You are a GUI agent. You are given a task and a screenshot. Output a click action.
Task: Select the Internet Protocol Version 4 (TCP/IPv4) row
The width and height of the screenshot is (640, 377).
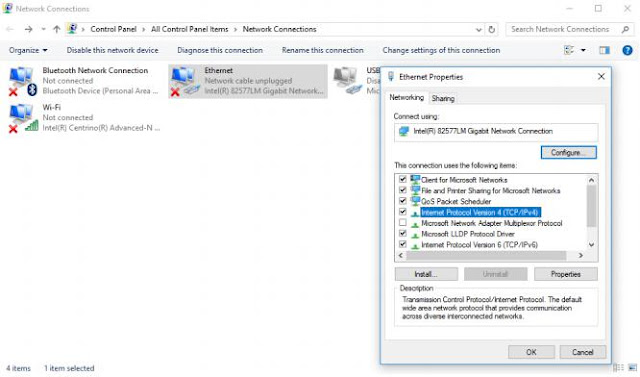pyautogui.click(x=480, y=212)
